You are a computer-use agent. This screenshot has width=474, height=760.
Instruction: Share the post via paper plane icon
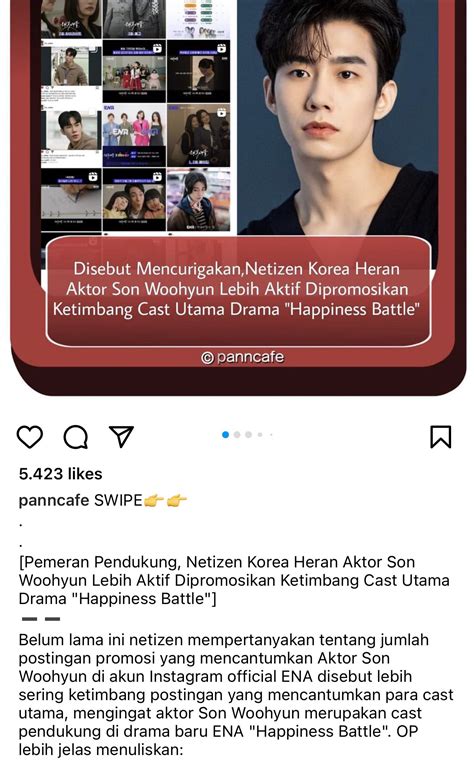[x=121, y=436]
